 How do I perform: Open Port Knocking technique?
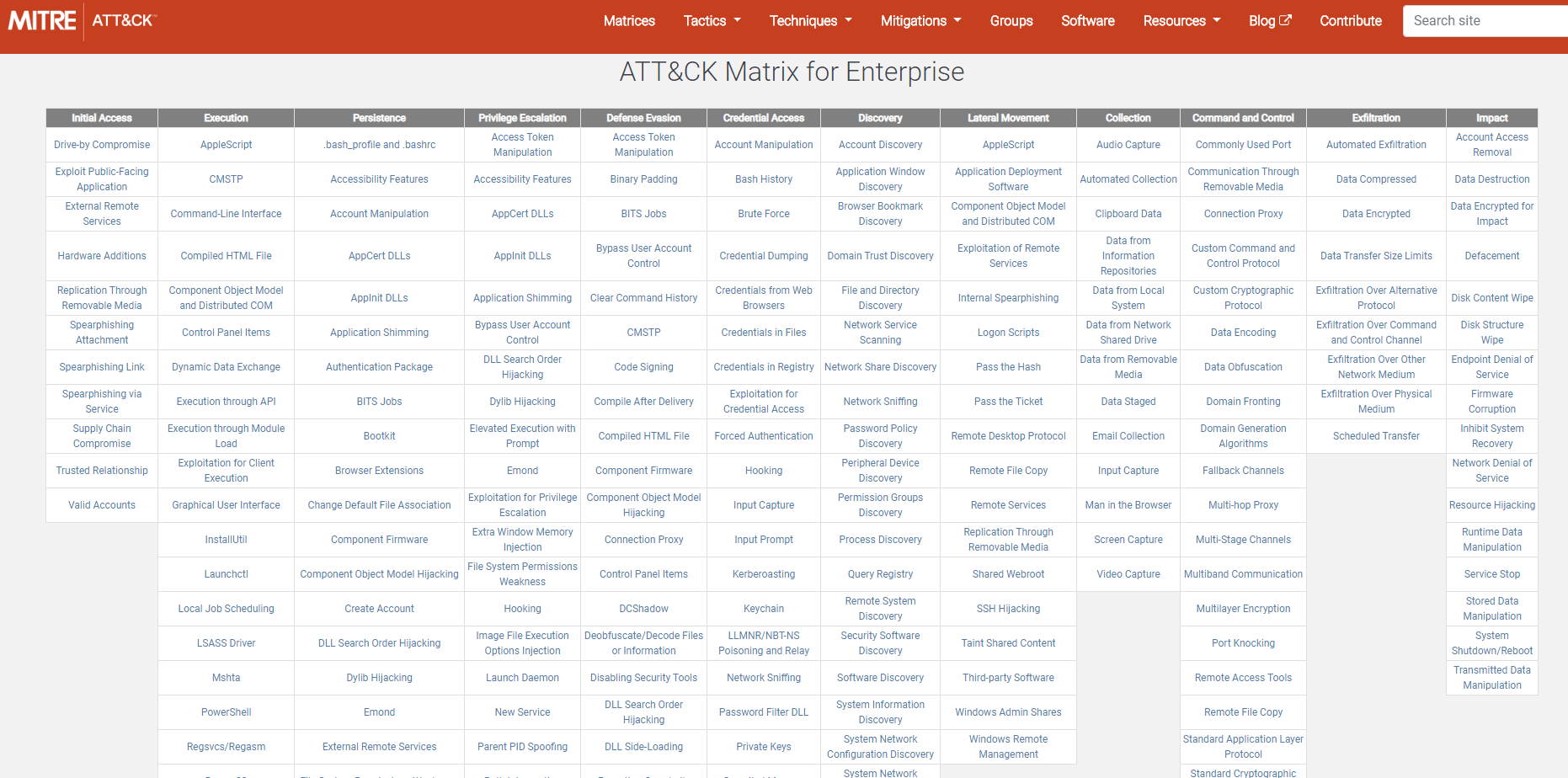pos(1243,643)
